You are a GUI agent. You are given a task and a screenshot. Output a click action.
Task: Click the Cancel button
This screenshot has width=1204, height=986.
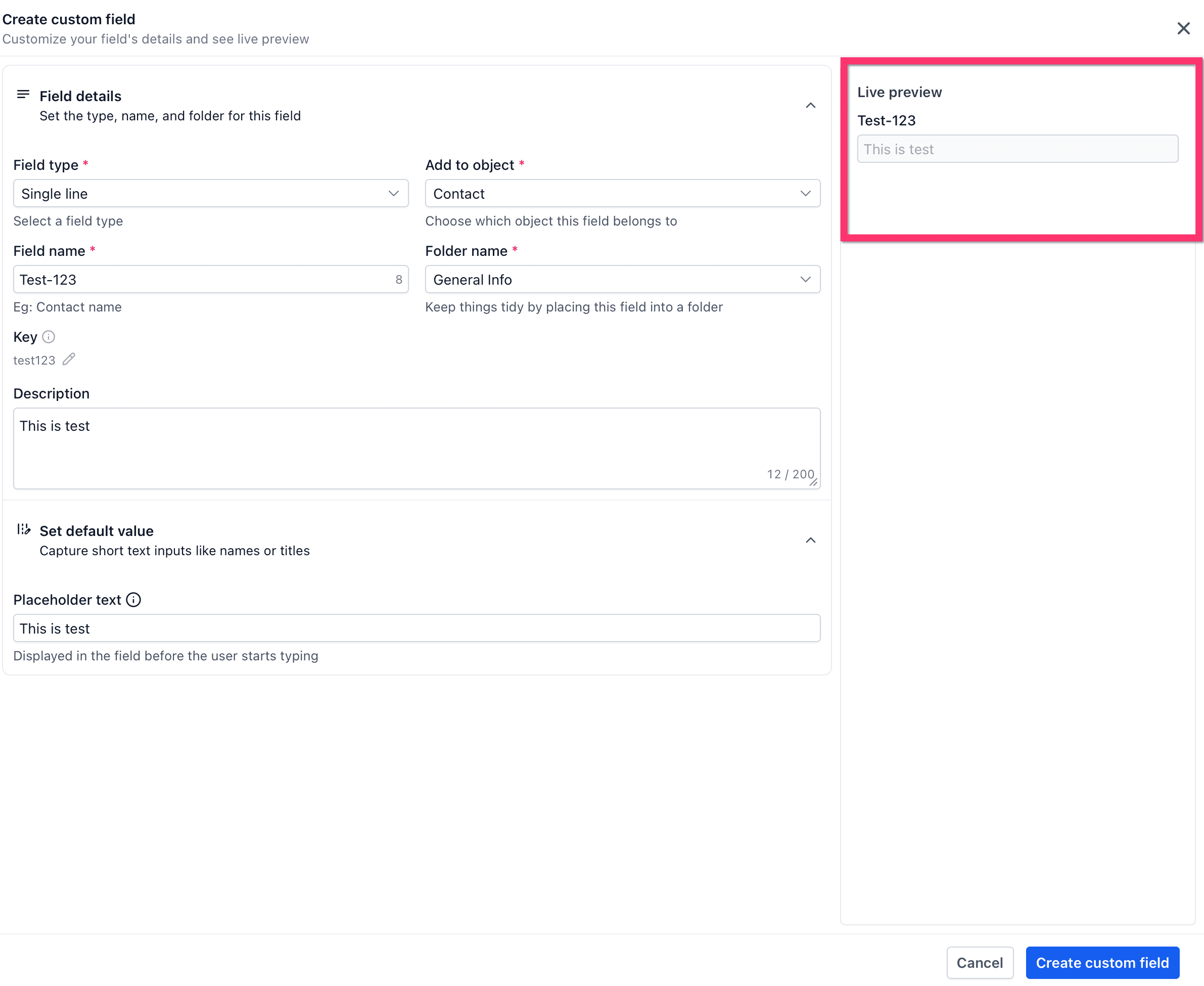979,963
